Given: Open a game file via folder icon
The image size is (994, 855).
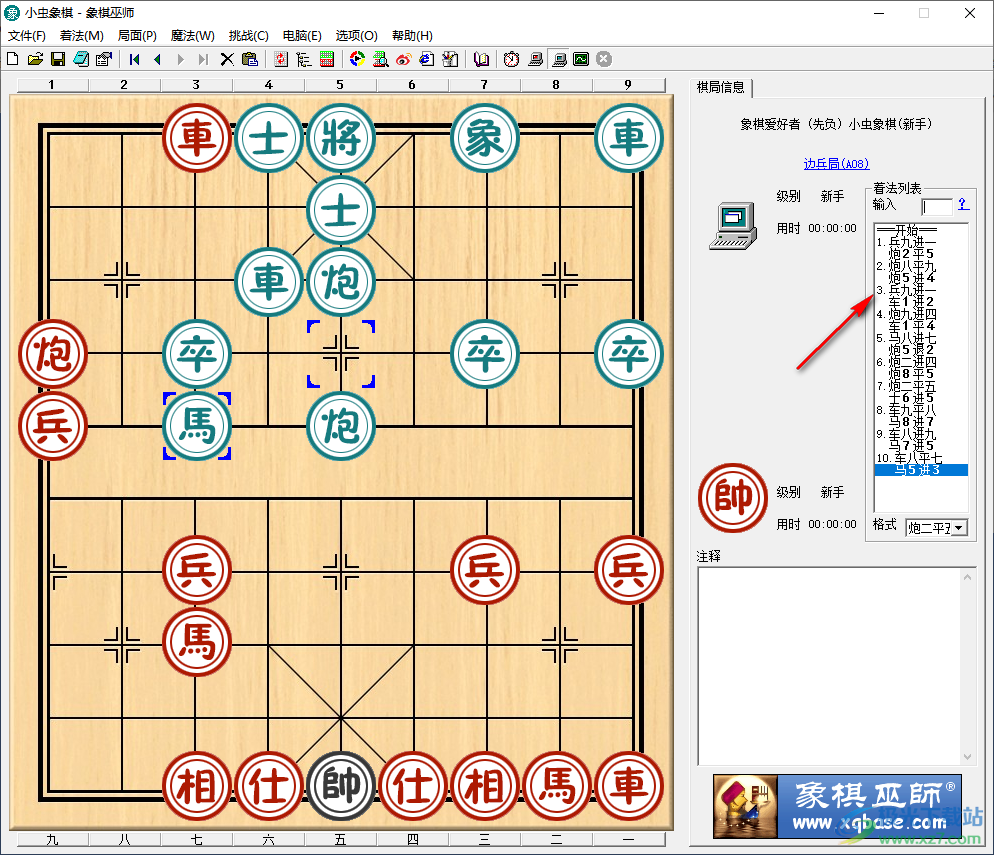Looking at the screenshot, I should [x=36, y=60].
